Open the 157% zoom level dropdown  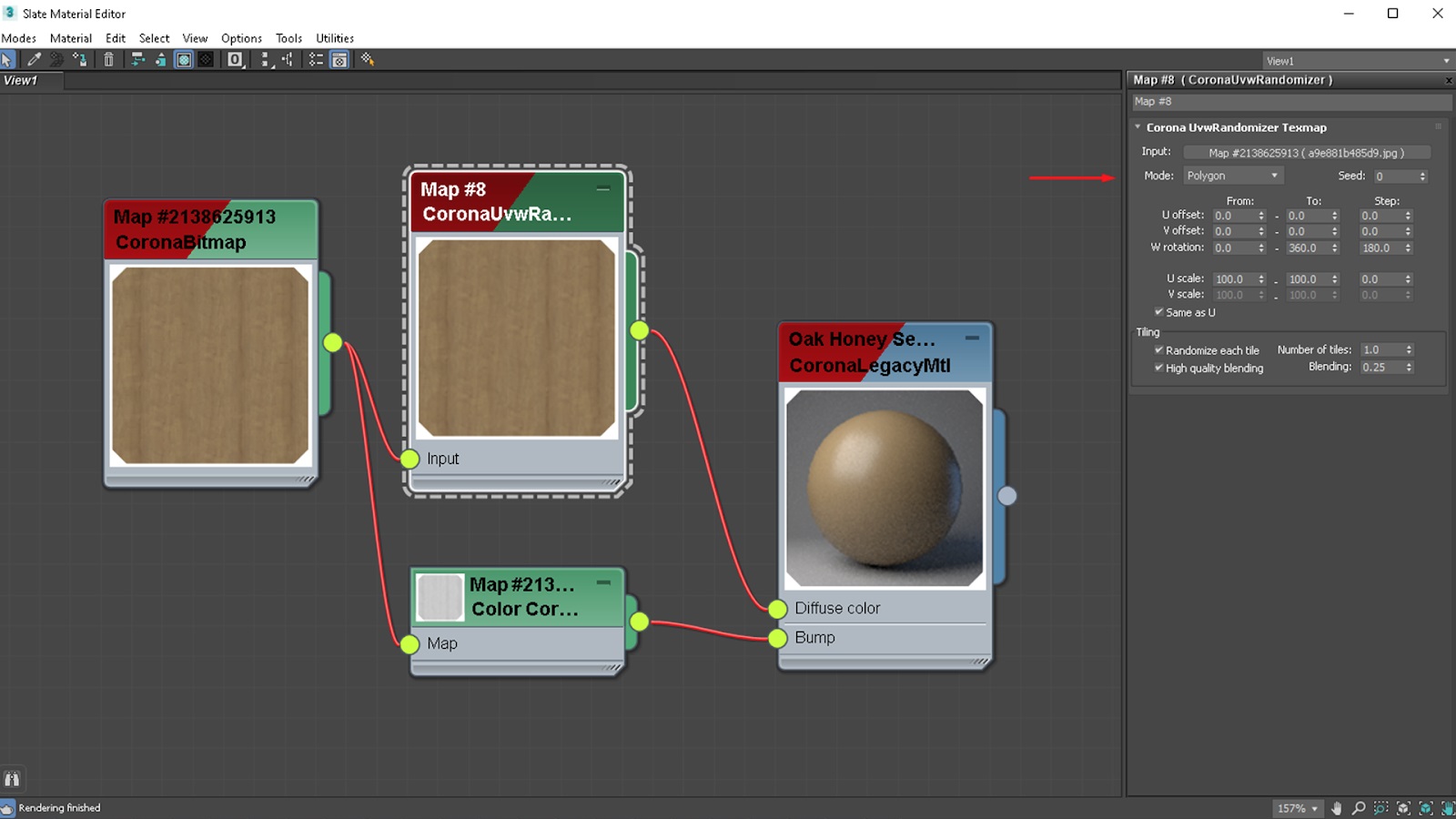pos(1298,808)
